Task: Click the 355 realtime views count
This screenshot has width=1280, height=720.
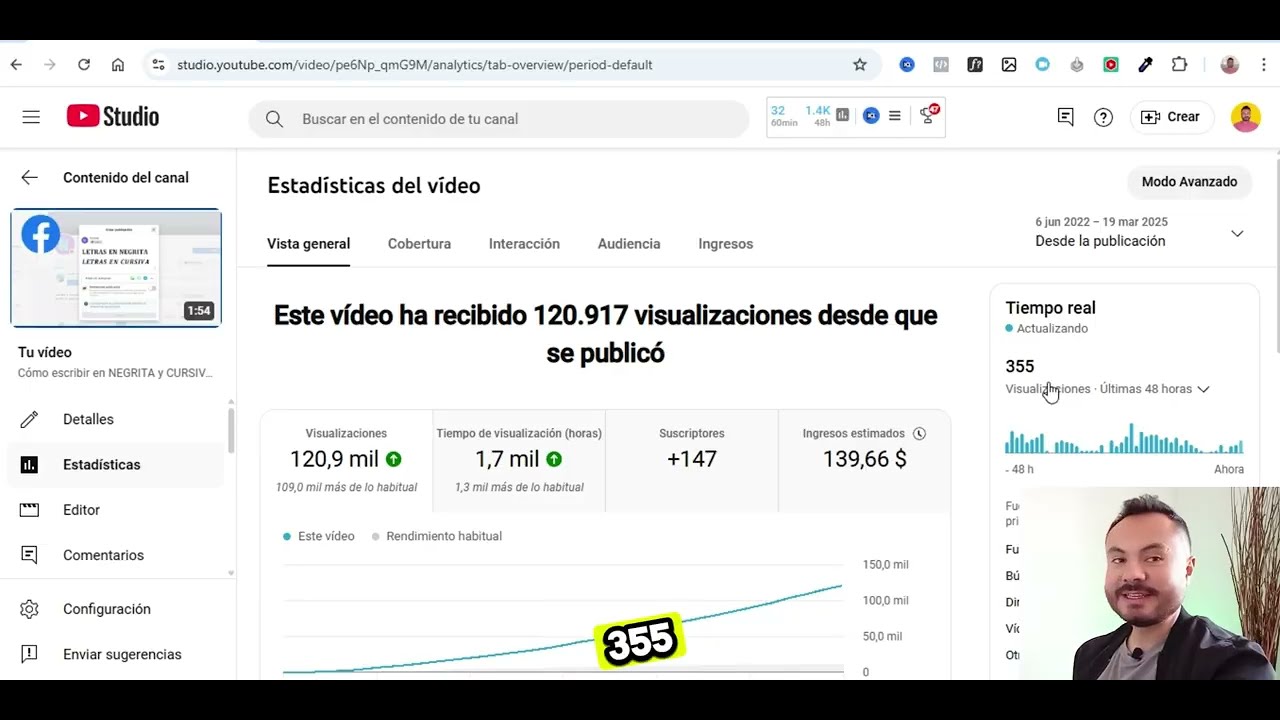Action: click(x=1020, y=367)
